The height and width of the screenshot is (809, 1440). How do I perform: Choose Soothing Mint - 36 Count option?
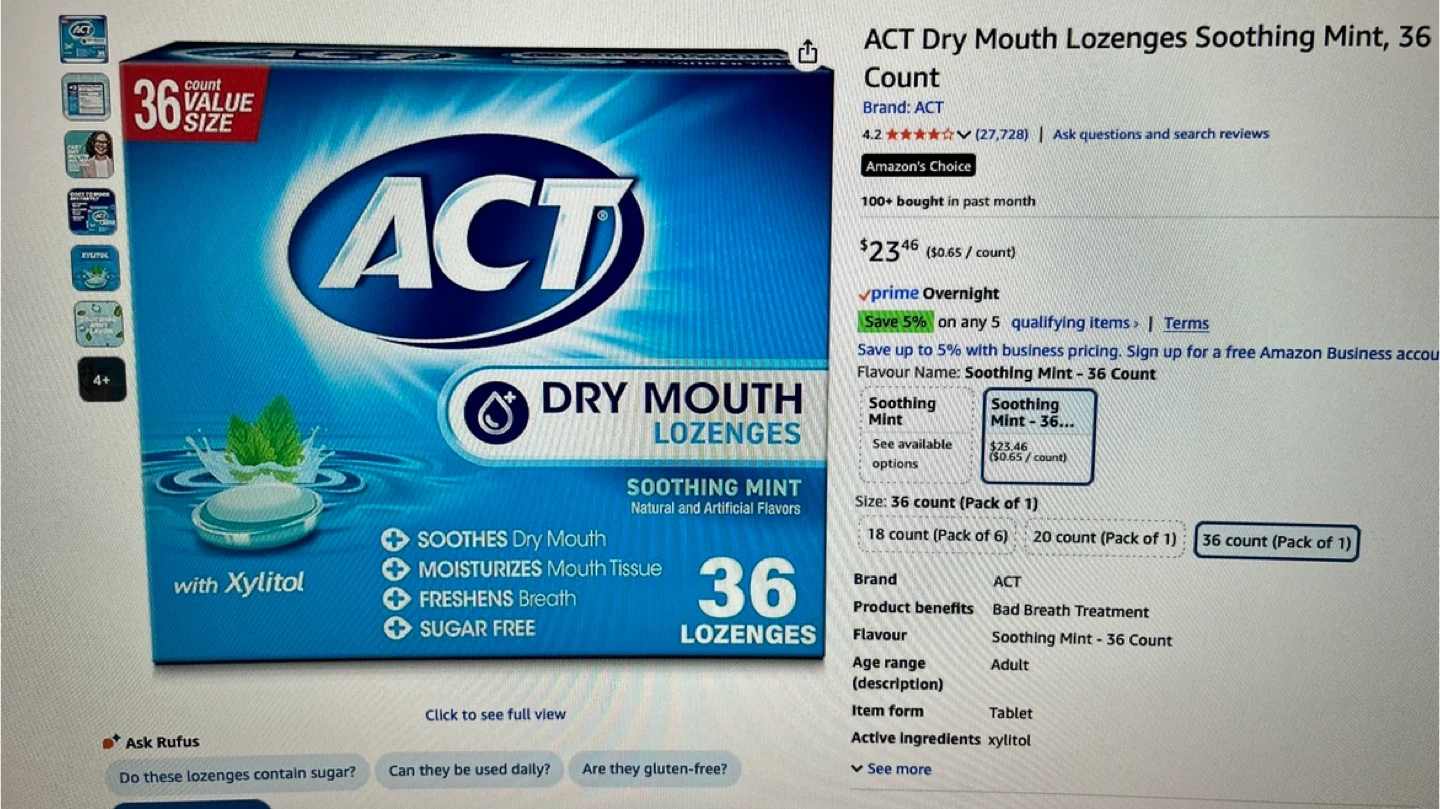(1039, 436)
